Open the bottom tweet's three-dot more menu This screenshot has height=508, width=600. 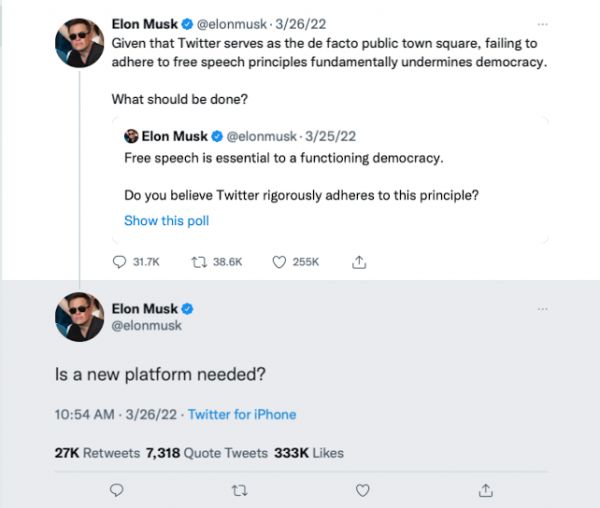tap(542, 309)
